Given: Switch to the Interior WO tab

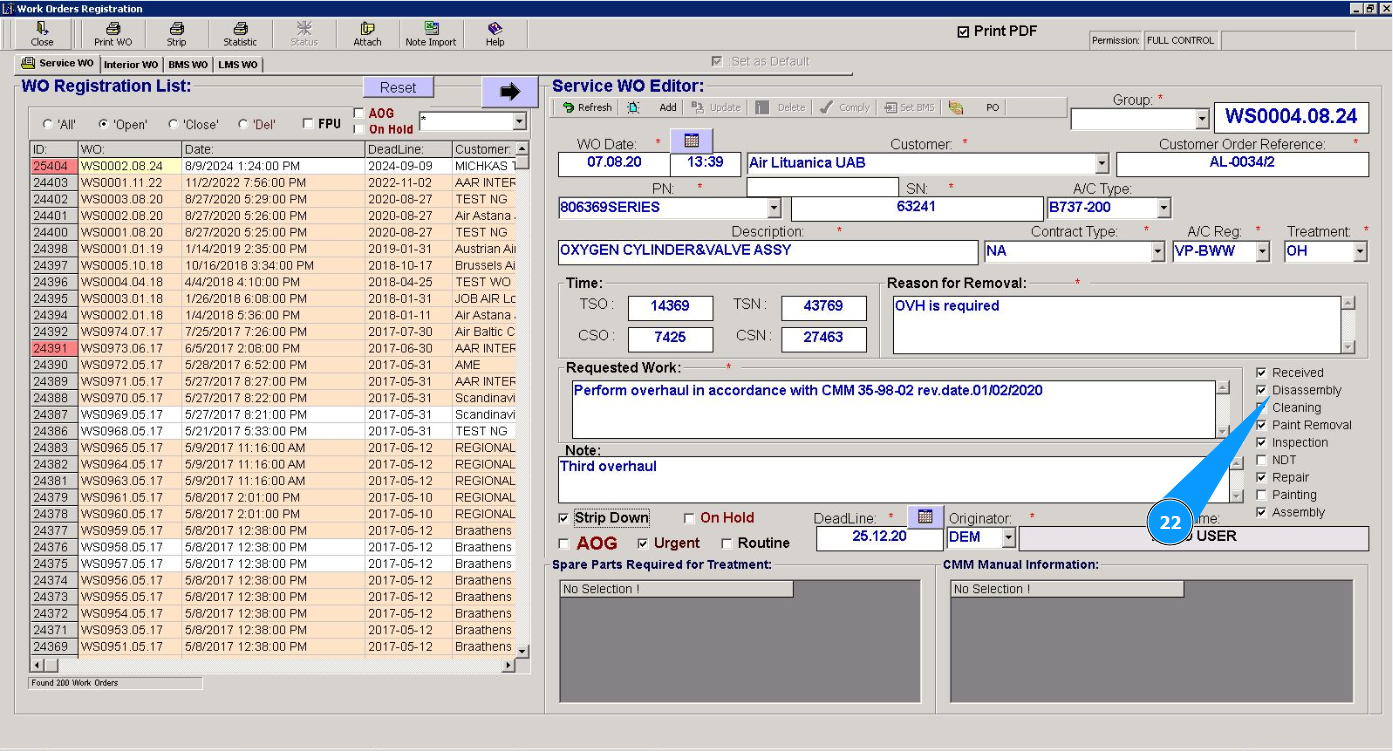Looking at the screenshot, I should 131,65.
